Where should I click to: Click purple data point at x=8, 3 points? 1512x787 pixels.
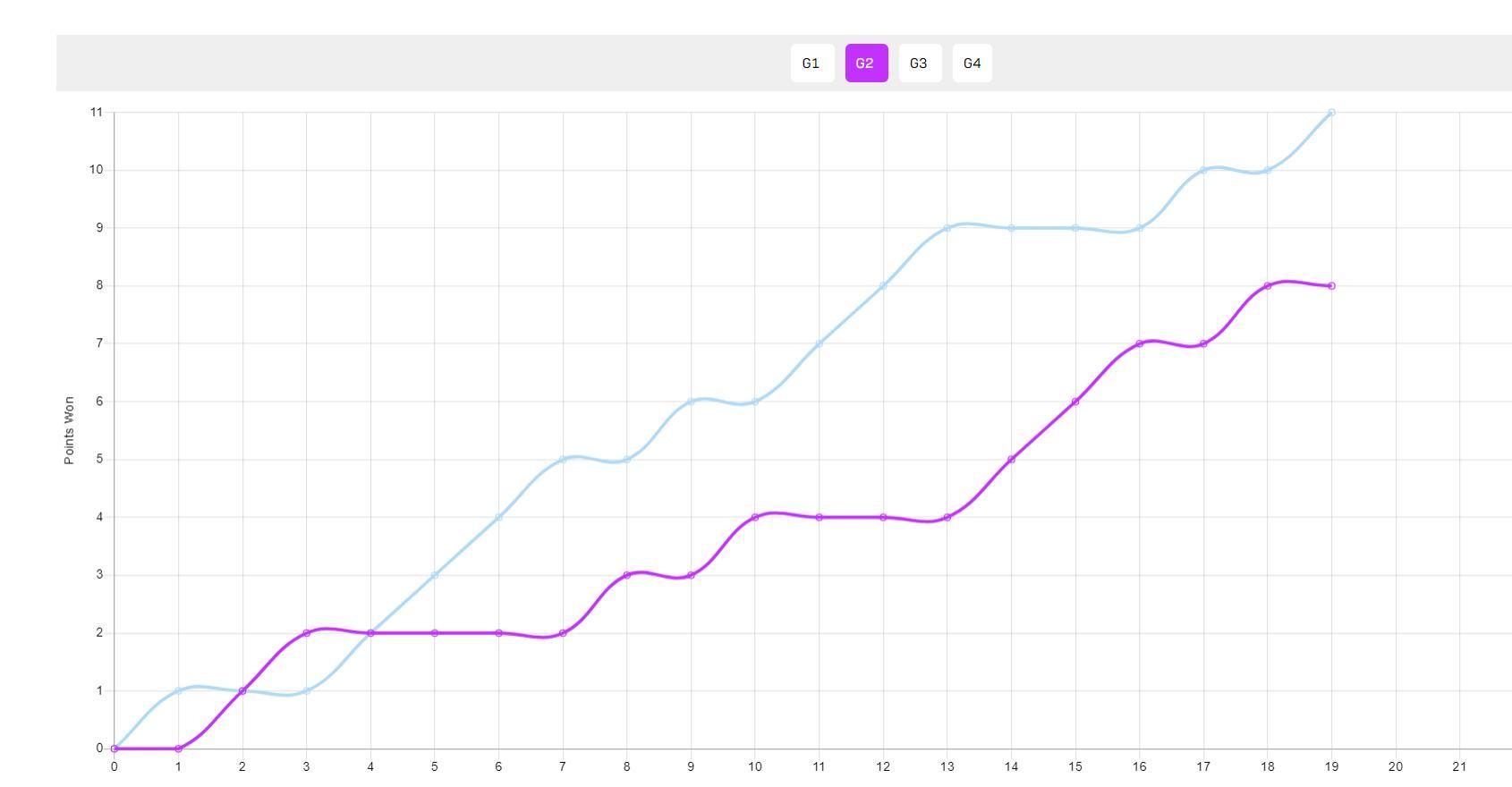click(627, 575)
